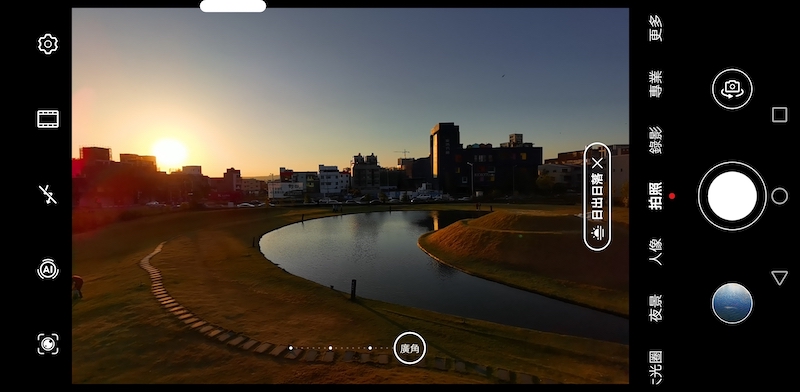Viewport: 800px width, 392px height.
Task: Switch to 夜景 night mode
Action: [x=656, y=308]
